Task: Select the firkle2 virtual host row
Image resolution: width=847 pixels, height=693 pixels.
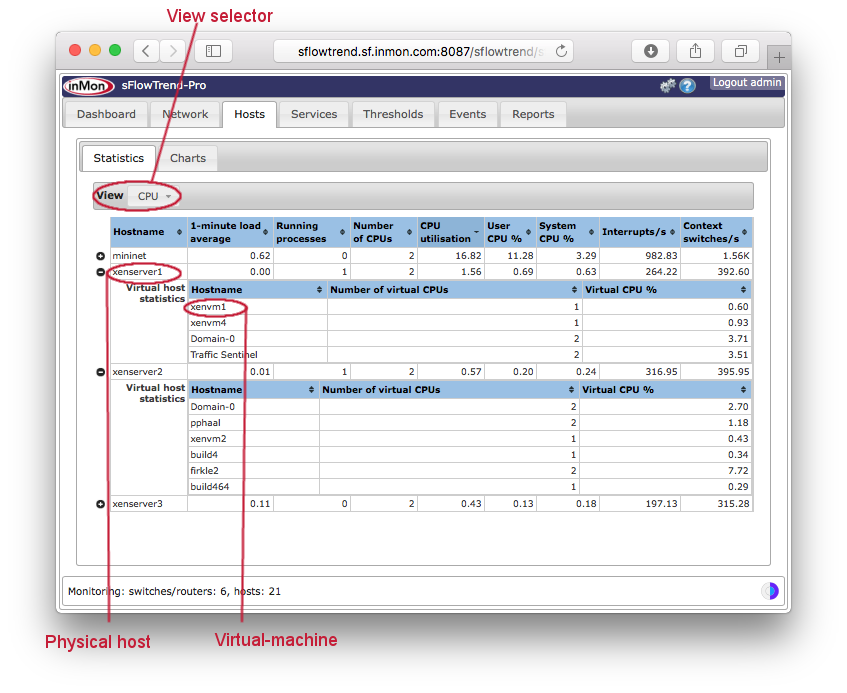Action: [x=469, y=470]
